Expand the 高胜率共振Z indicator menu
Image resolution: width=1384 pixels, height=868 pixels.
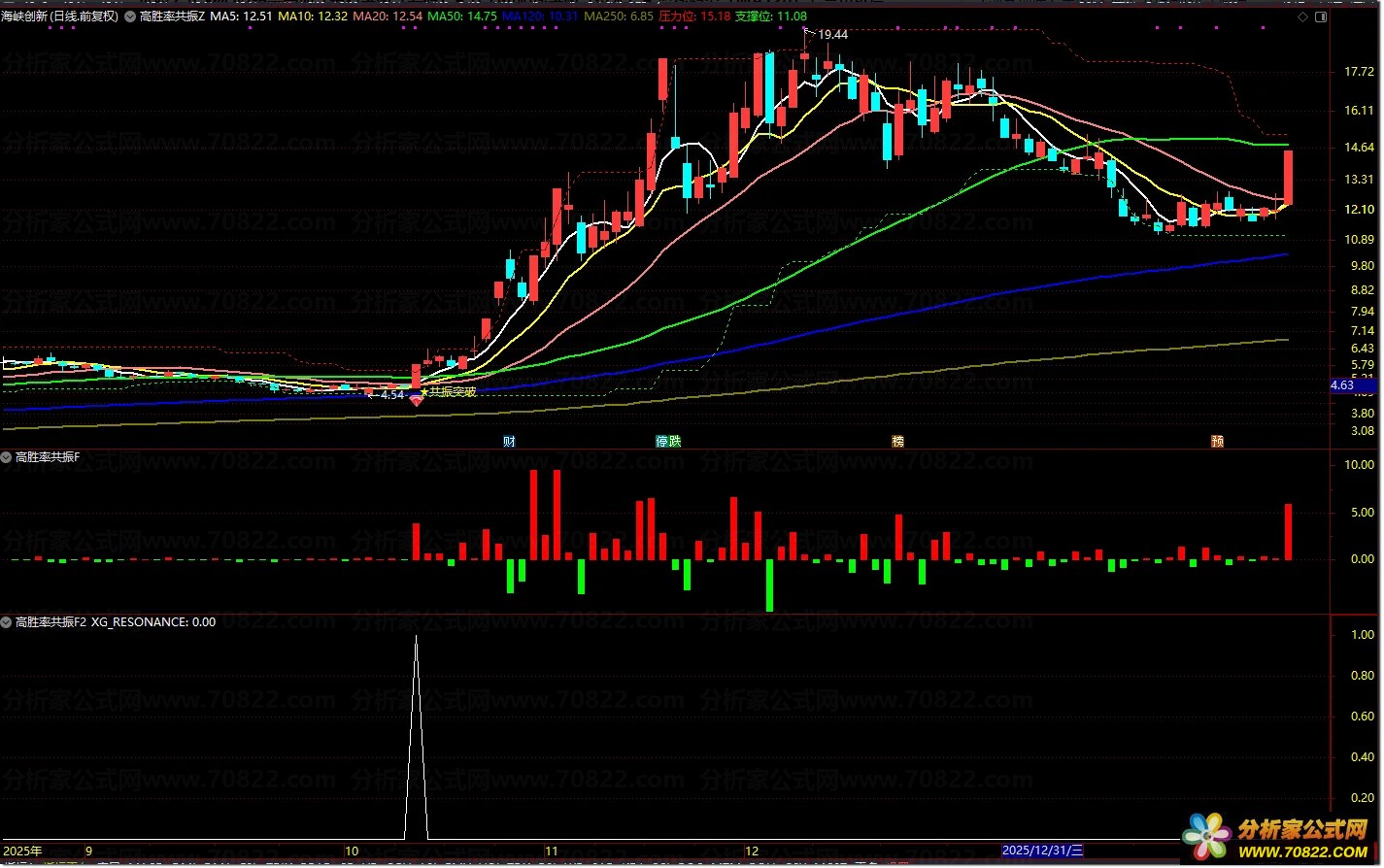click(x=130, y=17)
